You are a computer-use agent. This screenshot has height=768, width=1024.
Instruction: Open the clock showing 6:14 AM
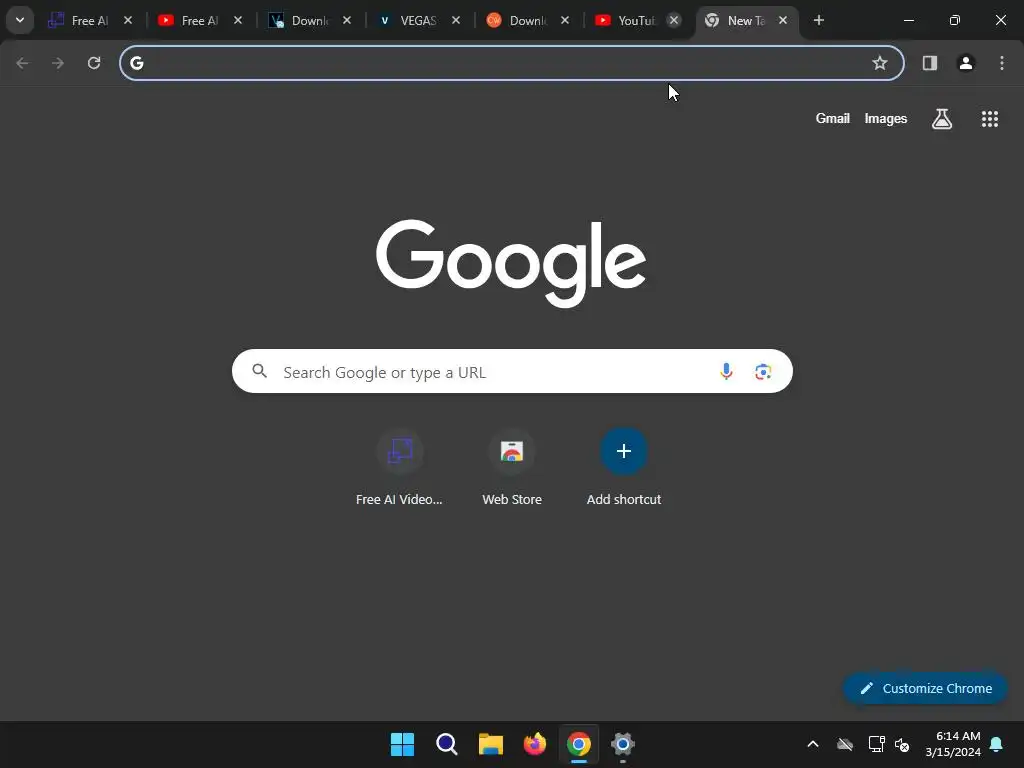(x=953, y=744)
